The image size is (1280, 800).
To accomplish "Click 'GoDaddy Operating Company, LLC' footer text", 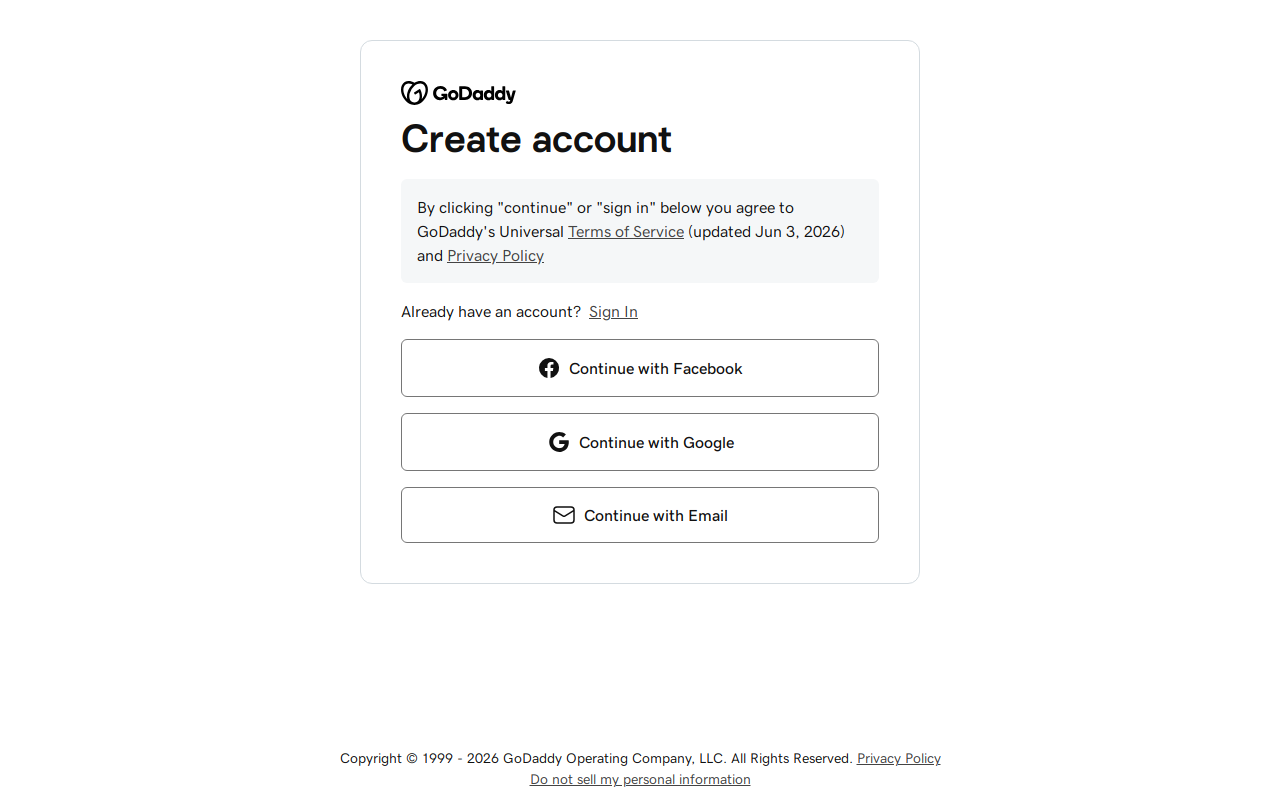I will click(x=614, y=759).
